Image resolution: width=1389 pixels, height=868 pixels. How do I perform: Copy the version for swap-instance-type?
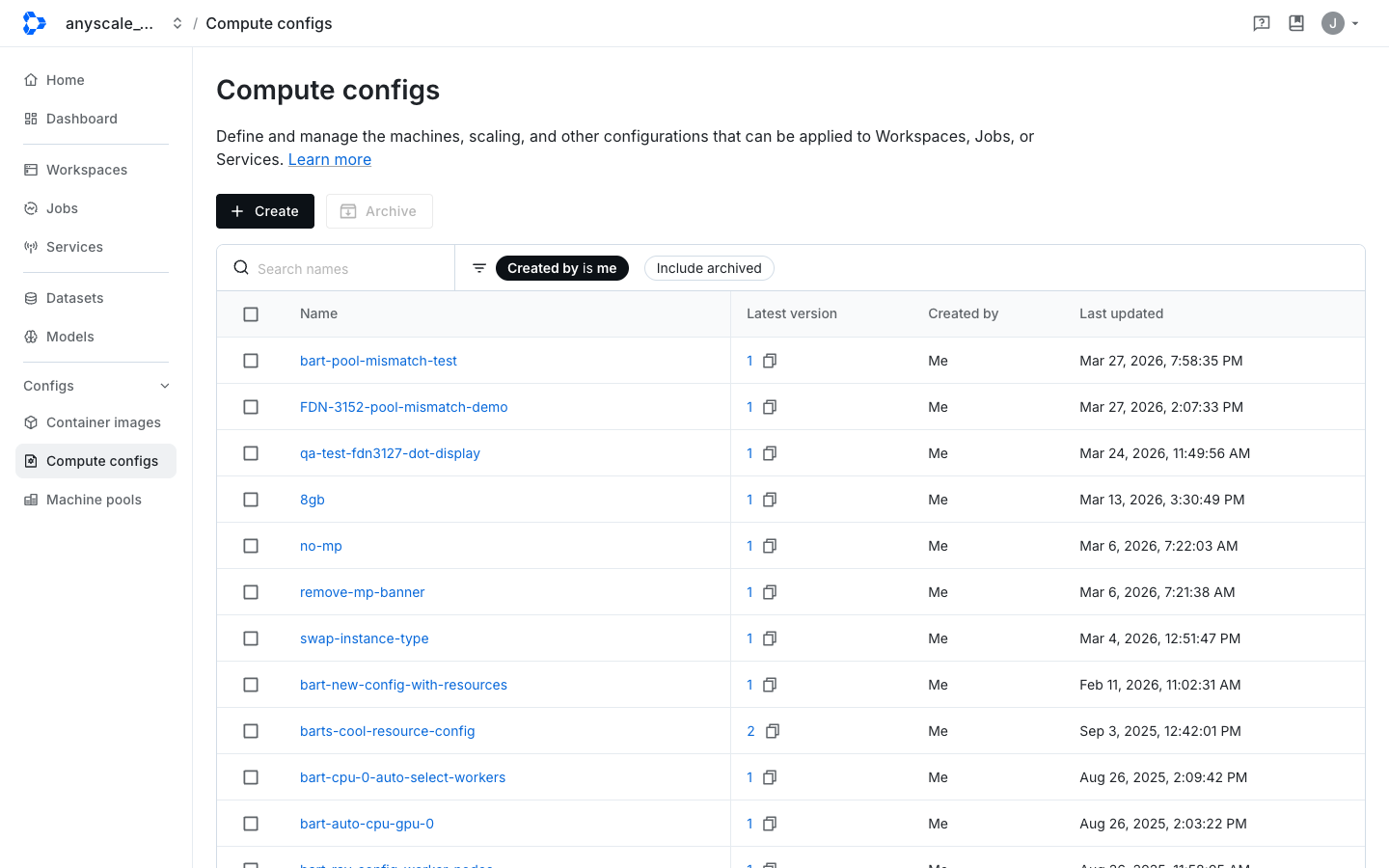pos(770,638)
